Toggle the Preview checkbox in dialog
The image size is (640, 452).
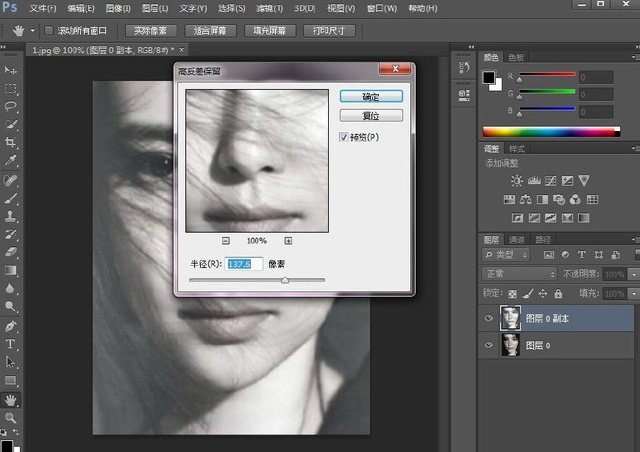[x=343, y=137]
